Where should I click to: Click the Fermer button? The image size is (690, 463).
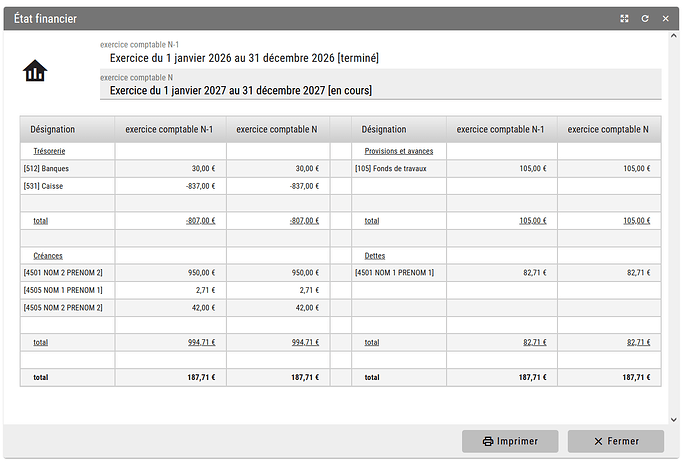[616, 441]
